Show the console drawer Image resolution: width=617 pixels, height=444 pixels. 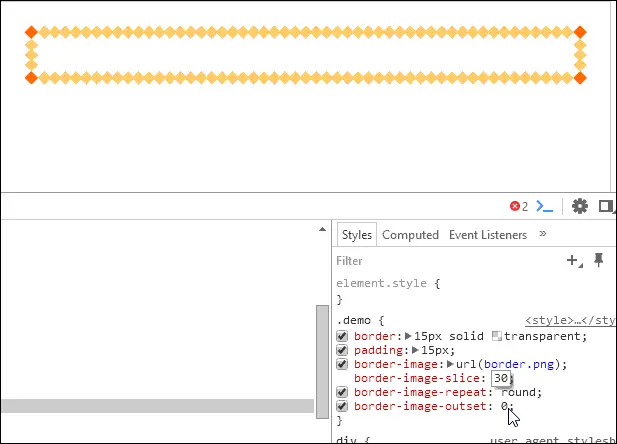pyautogui.click(x=545, y=206)
